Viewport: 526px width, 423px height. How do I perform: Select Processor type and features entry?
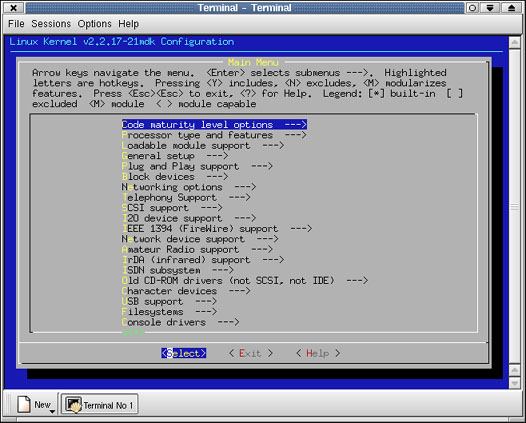tap(214, 135)
